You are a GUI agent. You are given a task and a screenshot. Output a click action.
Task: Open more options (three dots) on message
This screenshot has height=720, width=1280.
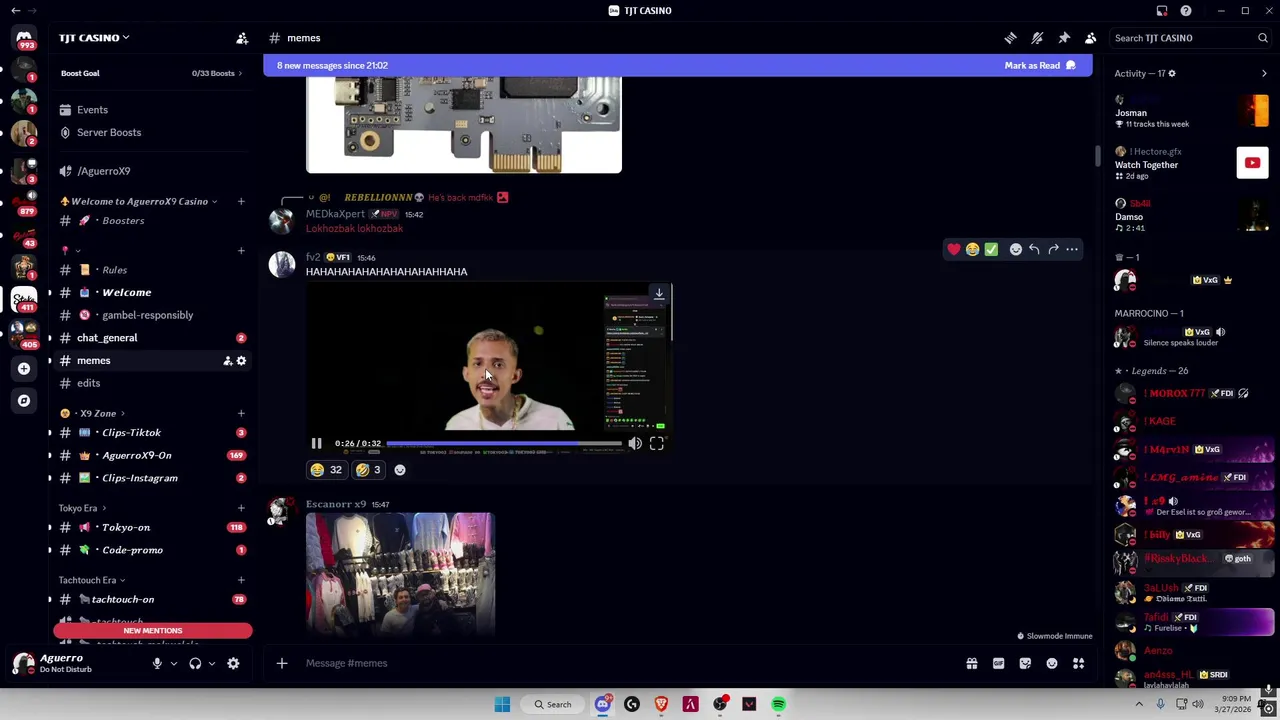click(1072, 249)
